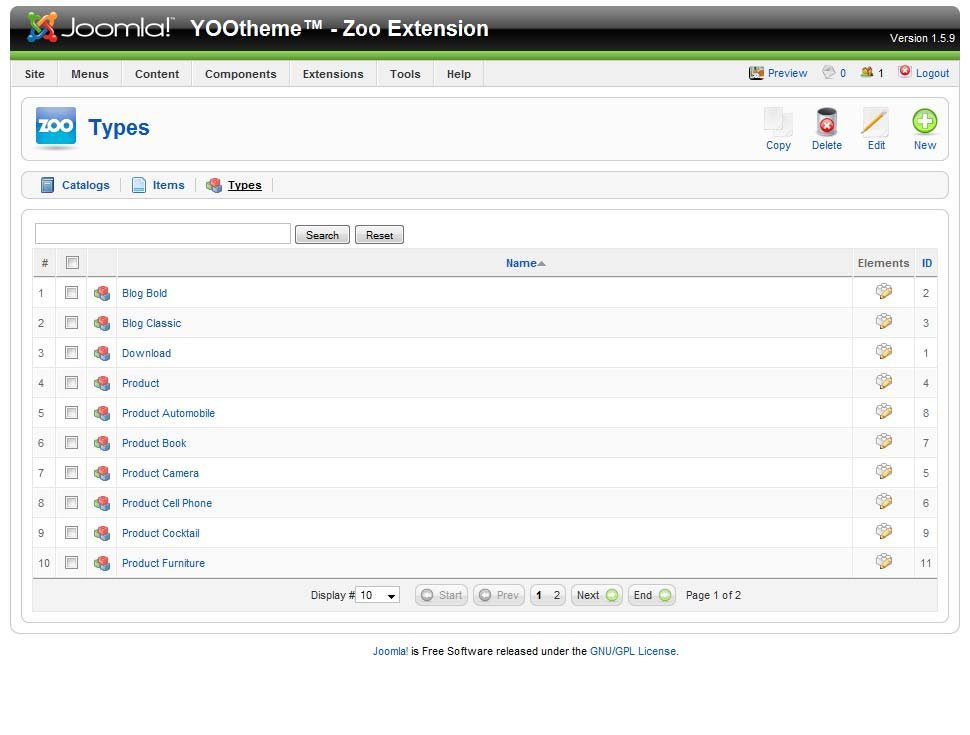Open the Display # dropdown
This screenshot has height=735, width=970.
(x=377, y=595)
